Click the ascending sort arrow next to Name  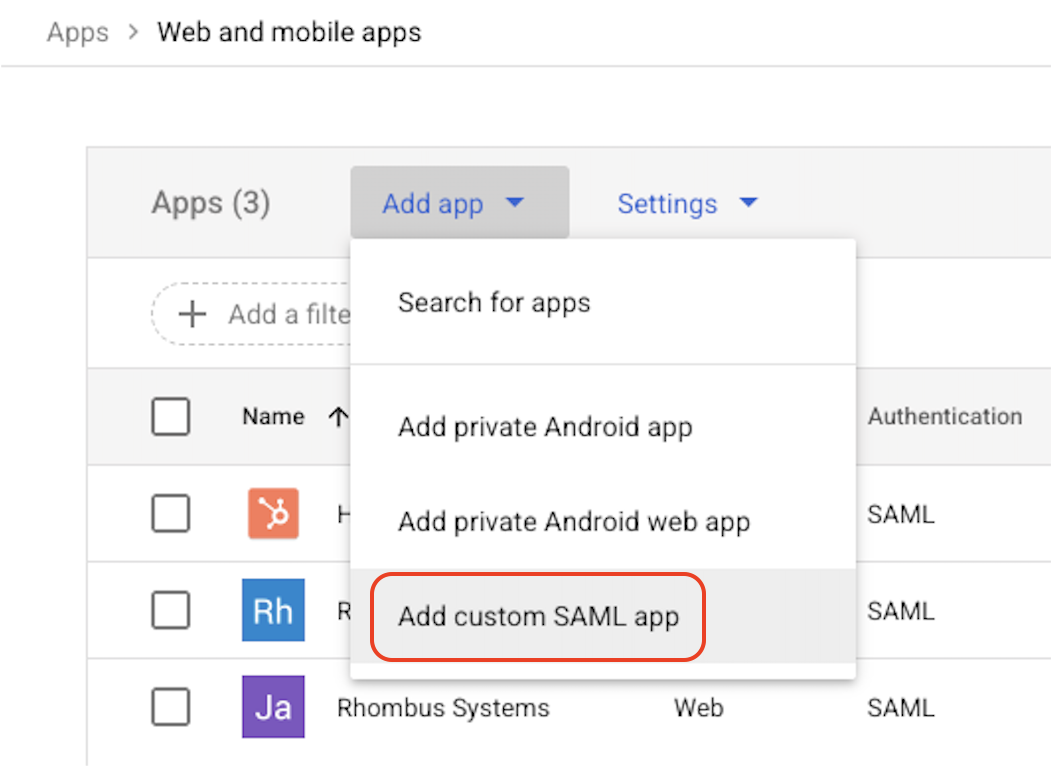pos(338,417)
